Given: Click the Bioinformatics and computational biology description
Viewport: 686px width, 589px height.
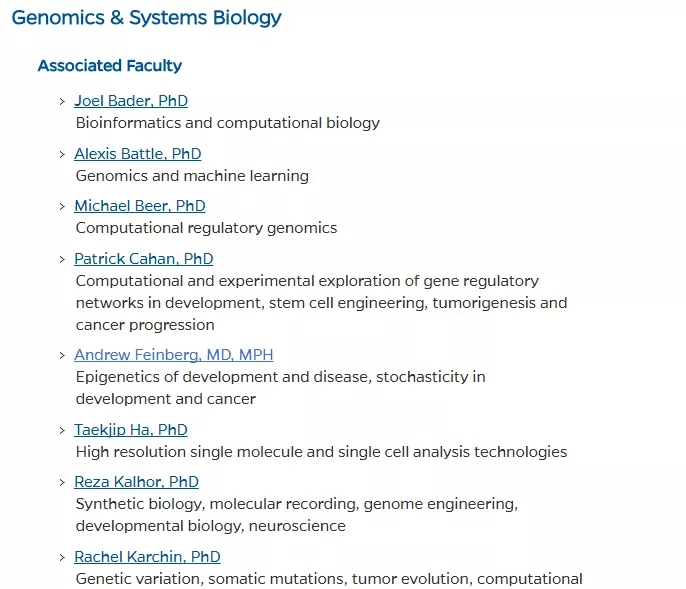Looking at the screenshot, I should pos(228,123).
